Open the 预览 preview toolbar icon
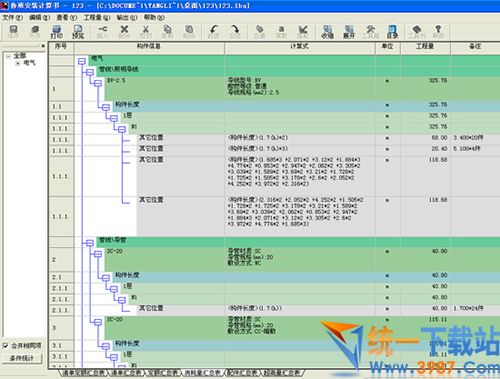This screenshot has height=379, width=500. click(78, 32)
